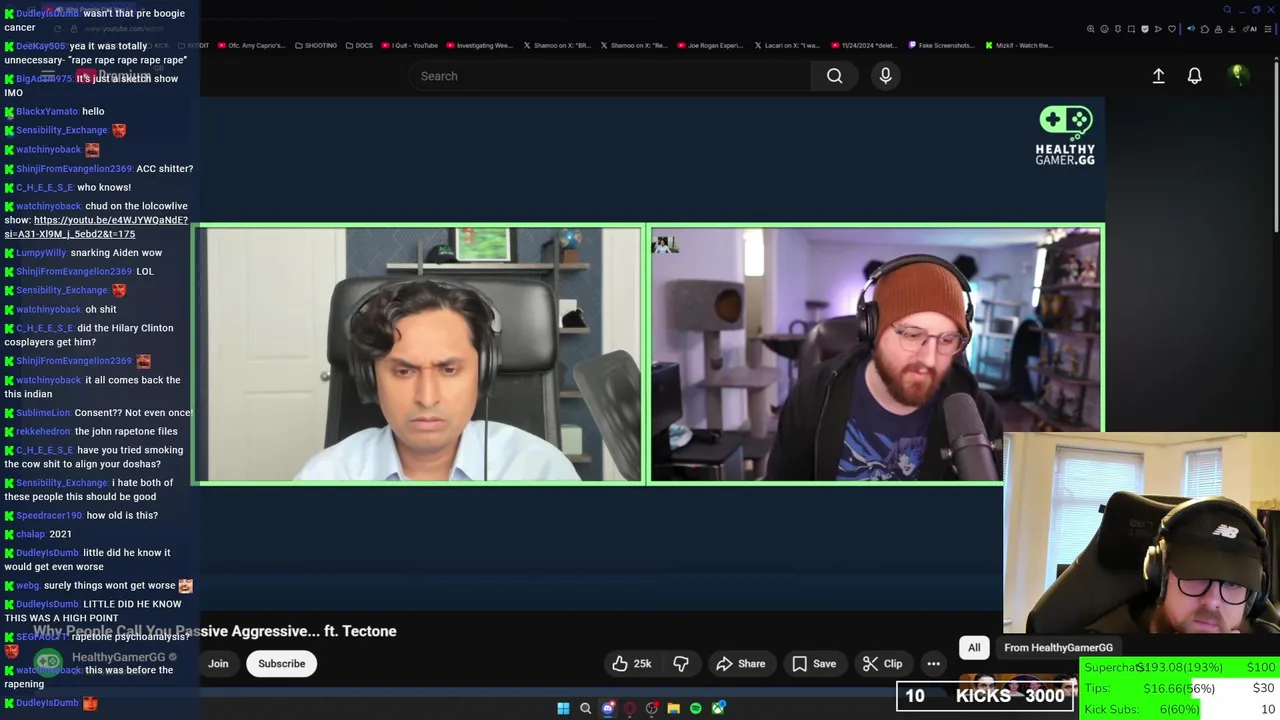Image resolution: width=1280 pixels, height=720 pixels.
Task: Open YouTube notifications bell
Action: click(1194, 76)
